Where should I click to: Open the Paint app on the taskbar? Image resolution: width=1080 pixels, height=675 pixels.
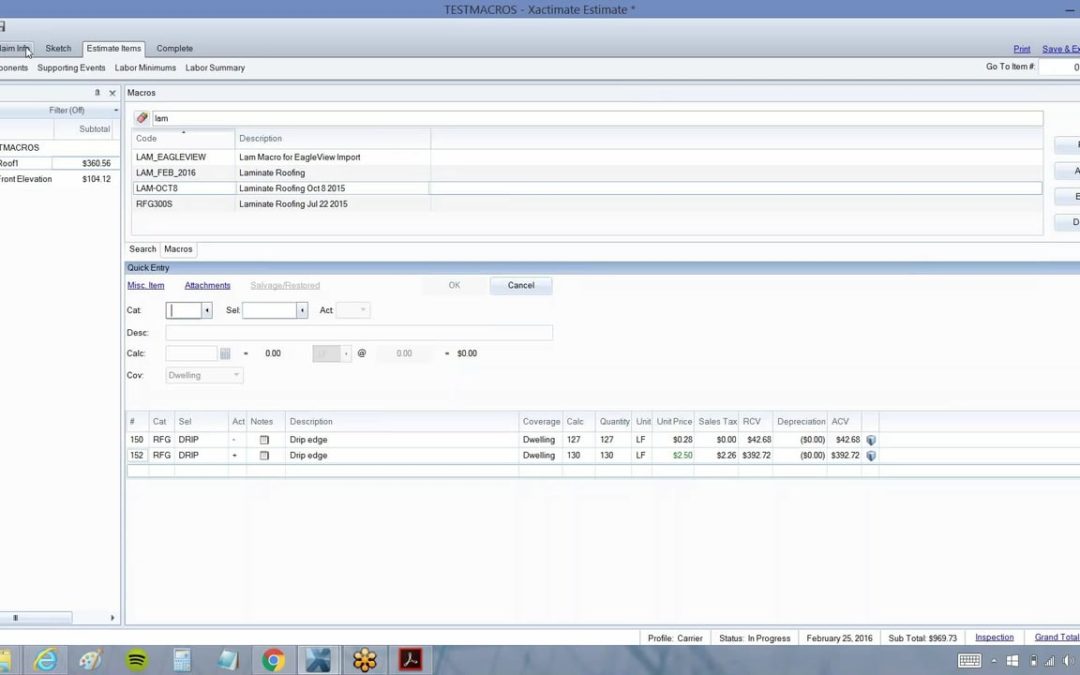tap(90, 660)
